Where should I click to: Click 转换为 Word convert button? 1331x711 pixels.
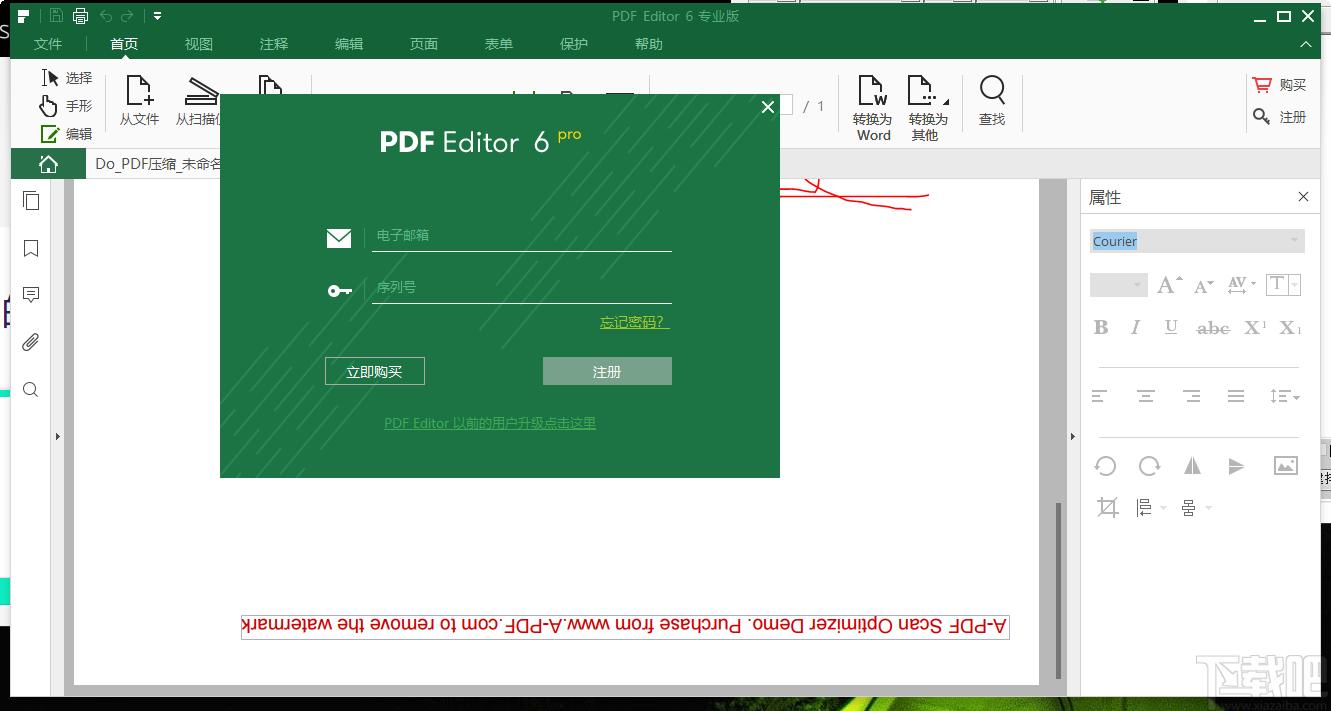coord(873,108)
